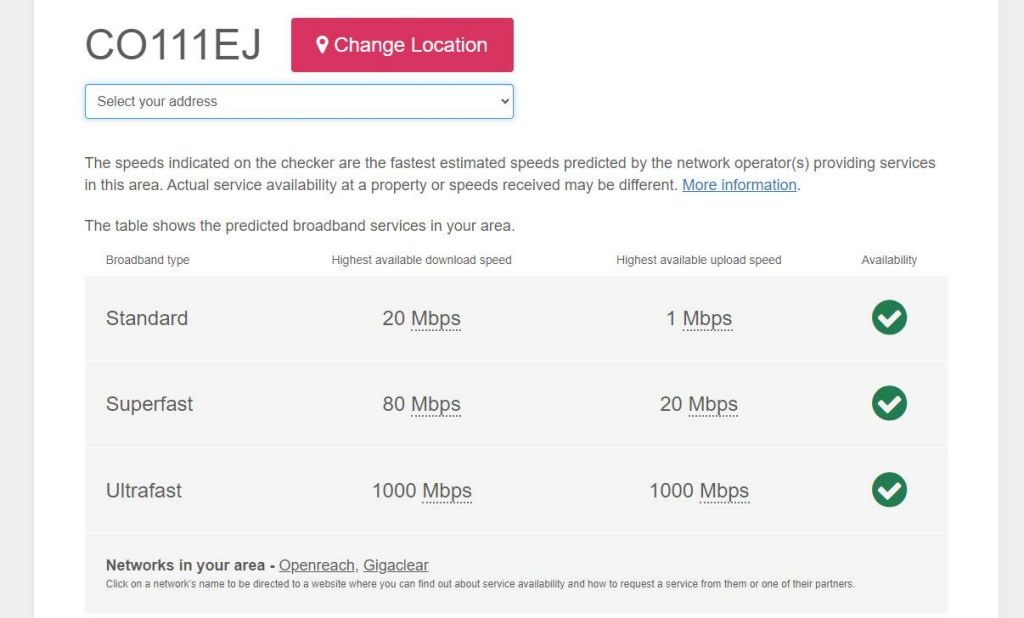The image size is (1024, 618).
Task: Click the green availability checkmark for Ultrafast broadband
Action: point(889,490)
